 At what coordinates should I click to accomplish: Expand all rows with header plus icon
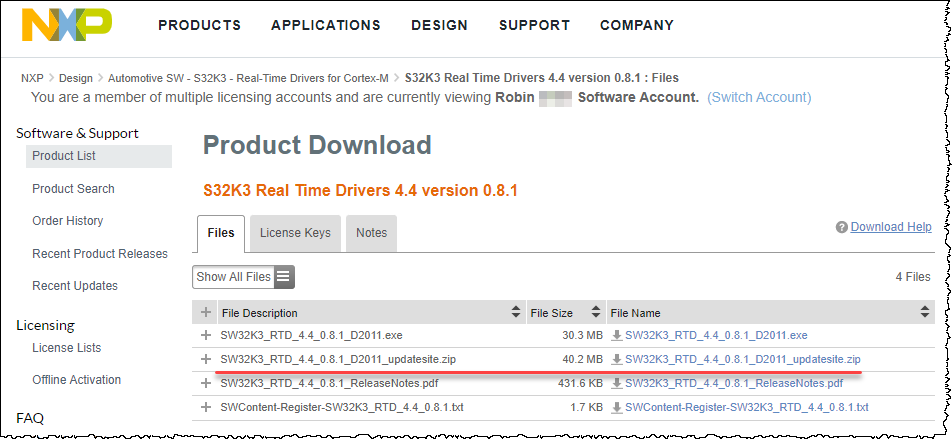coord(206,313)
